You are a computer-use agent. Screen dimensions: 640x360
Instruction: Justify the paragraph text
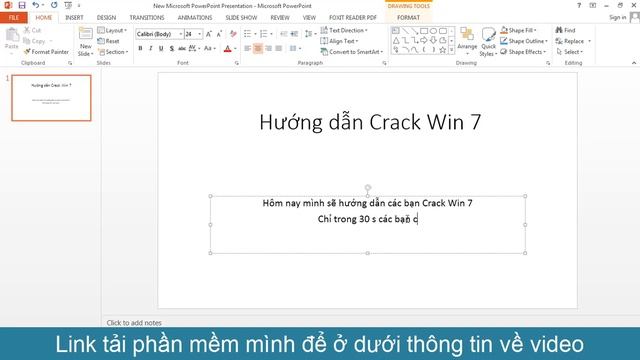[279, 49]
